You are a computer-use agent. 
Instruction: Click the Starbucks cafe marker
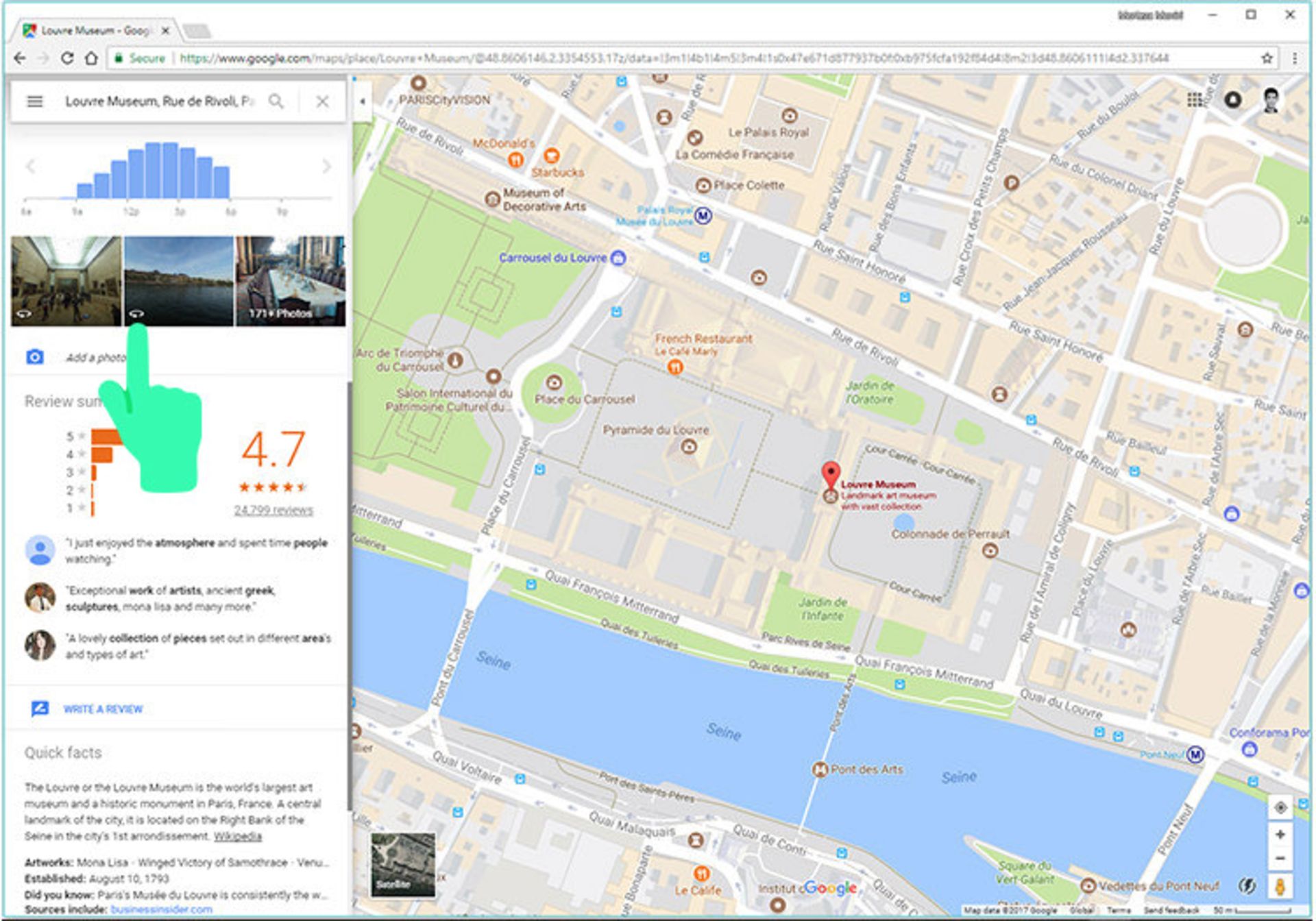click(x=552, y=156)
